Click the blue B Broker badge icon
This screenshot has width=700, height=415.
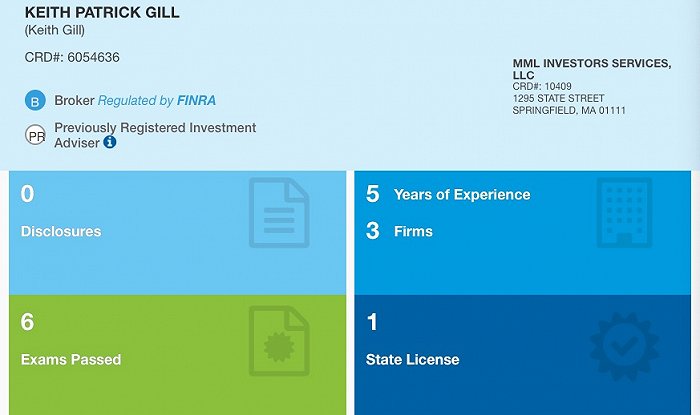click(35, 100)
